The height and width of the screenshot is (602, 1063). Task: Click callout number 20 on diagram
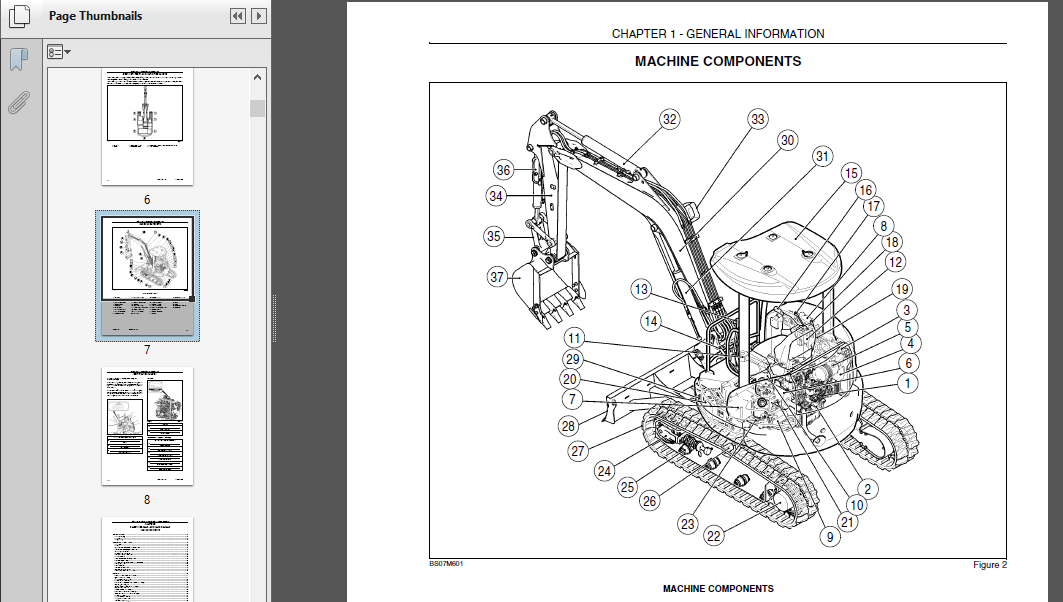[x=570, y=380]
